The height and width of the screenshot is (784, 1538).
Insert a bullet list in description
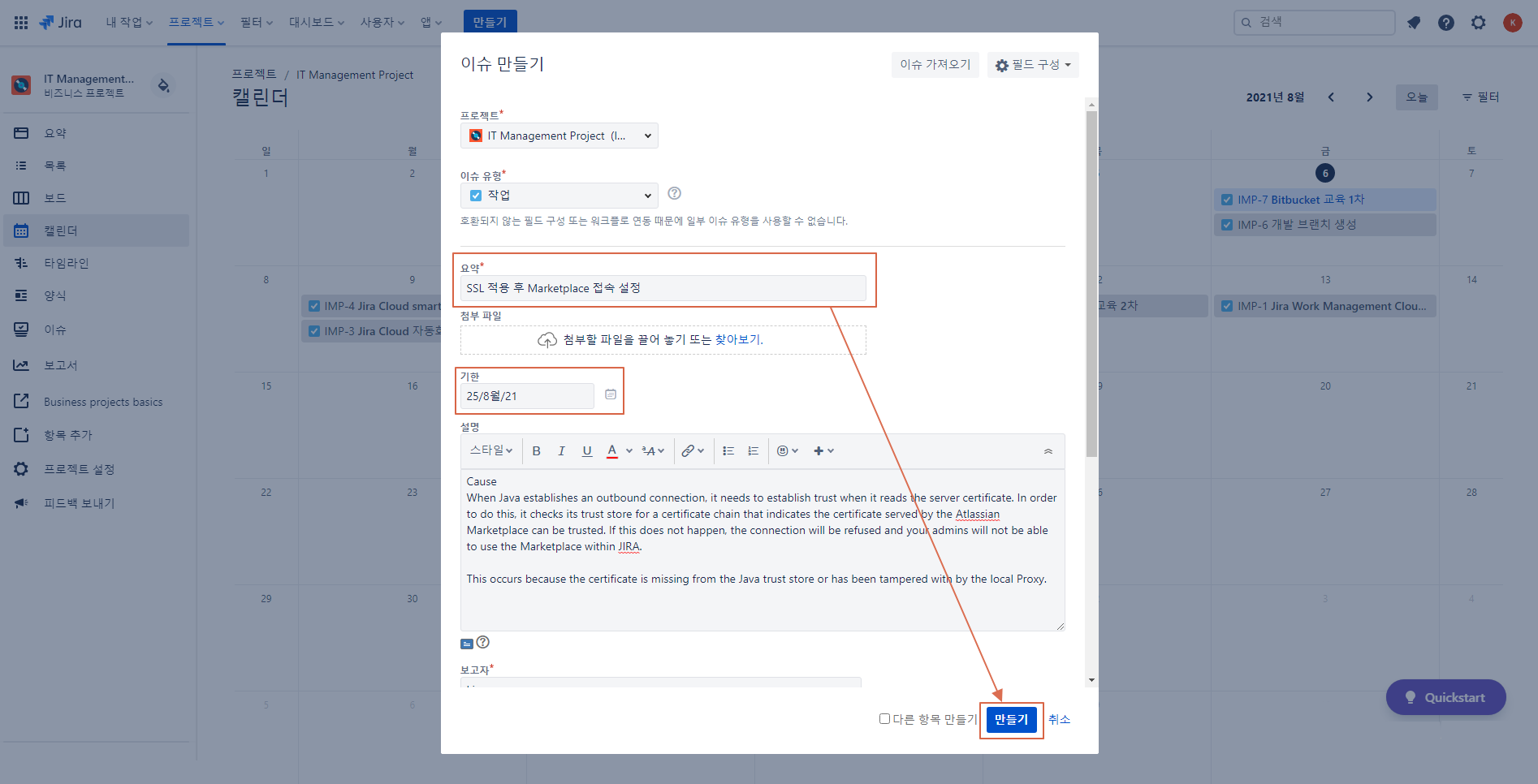tap(728, 451)
